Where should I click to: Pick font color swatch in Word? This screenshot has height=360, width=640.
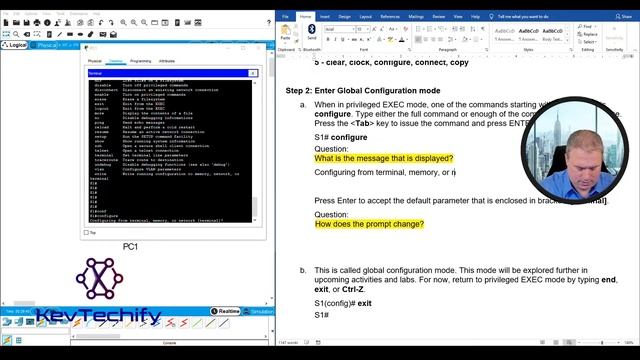pyautogui.click(x=402, y=40)
